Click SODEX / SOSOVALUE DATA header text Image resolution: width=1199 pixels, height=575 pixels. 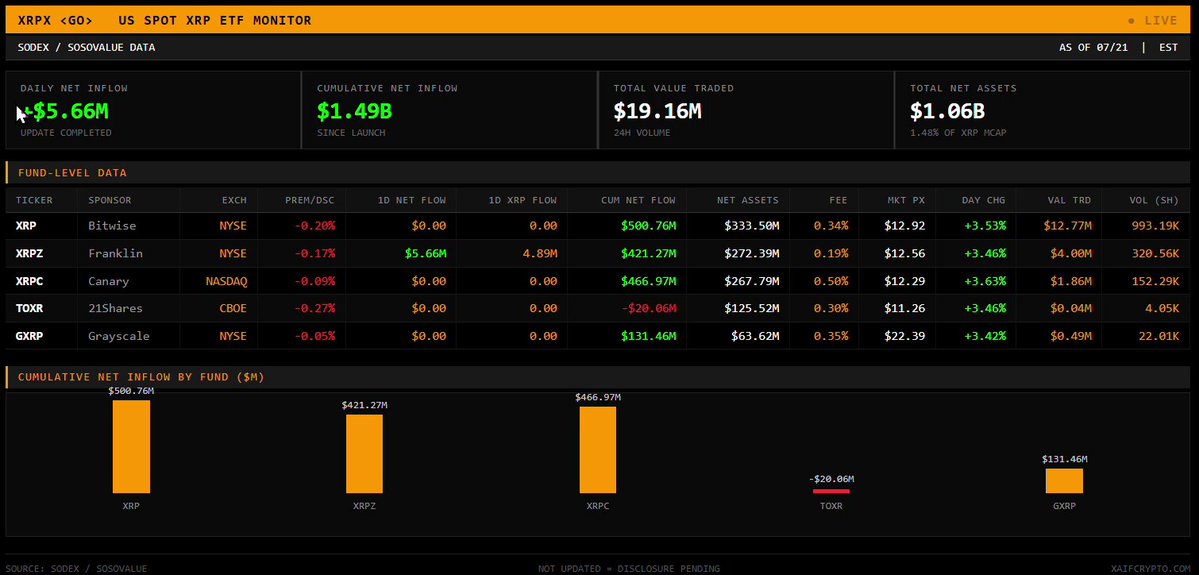[86, 47]
